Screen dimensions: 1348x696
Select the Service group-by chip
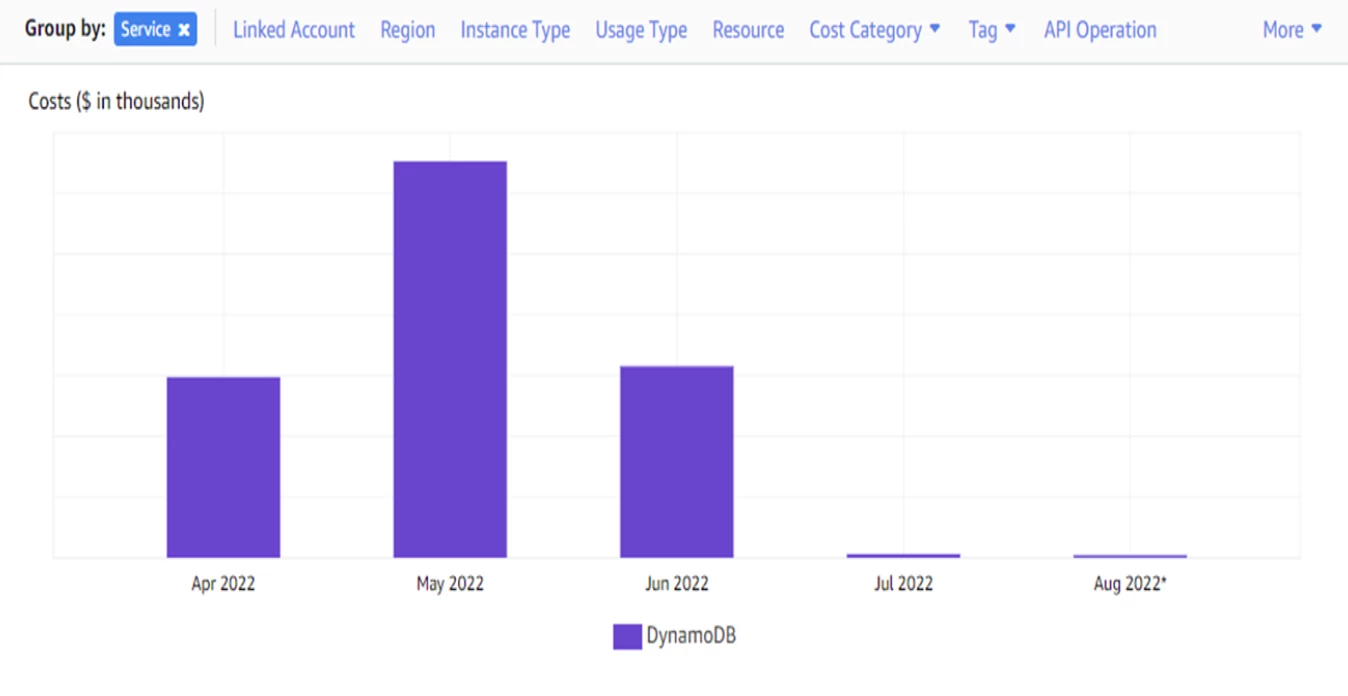[x=155, y=30]
